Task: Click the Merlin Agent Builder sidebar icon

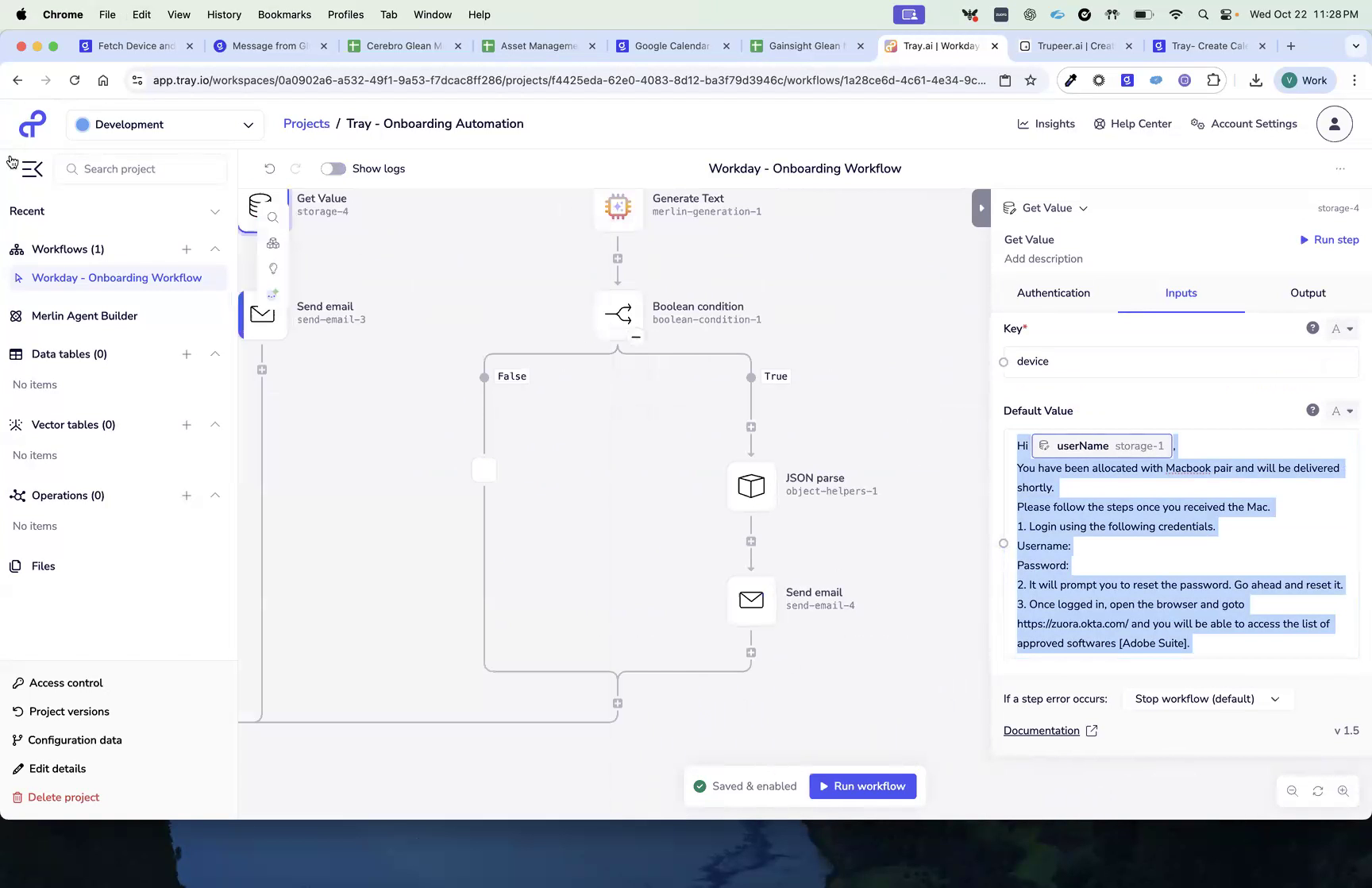Action: [x=16, y=315]
